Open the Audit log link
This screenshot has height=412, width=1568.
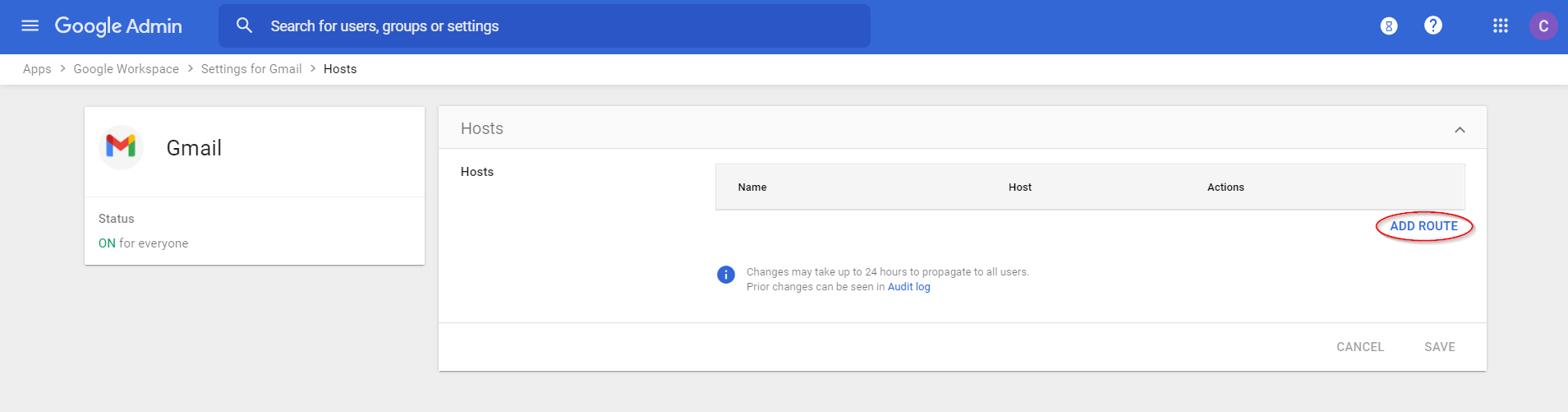click(x=909, y=287)
